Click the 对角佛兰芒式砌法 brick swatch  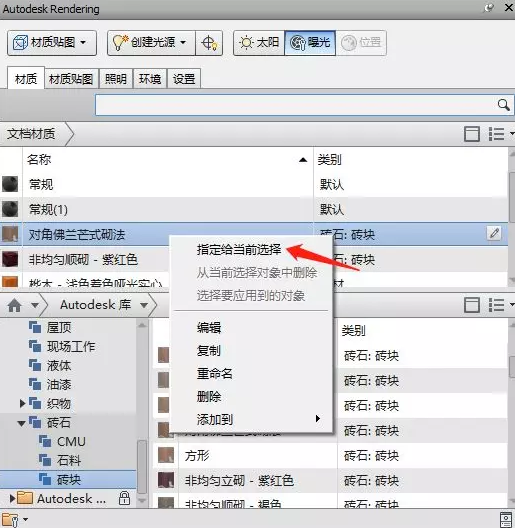tap(10, 234)
